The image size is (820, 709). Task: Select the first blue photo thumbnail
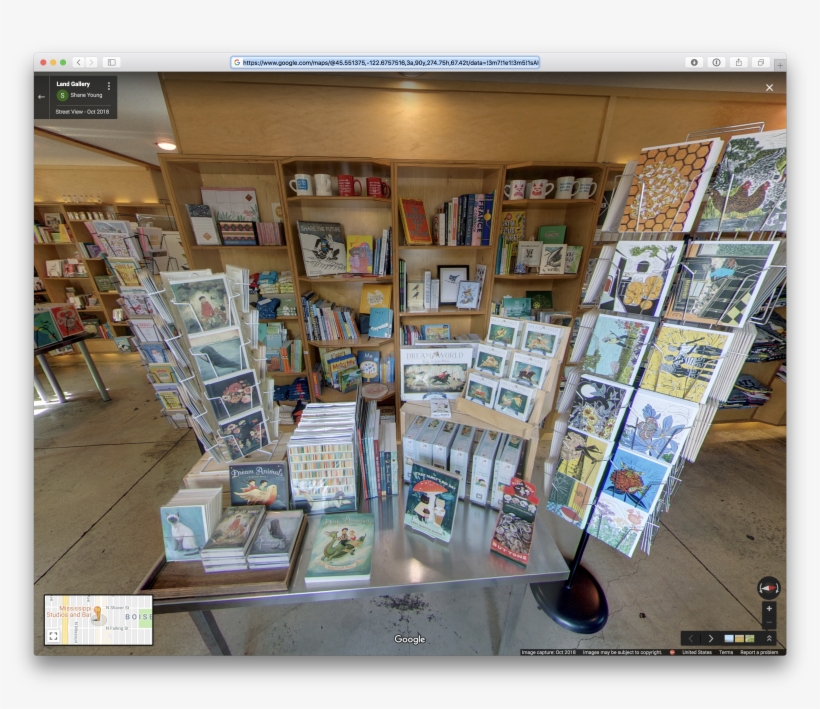coord(728,638)
